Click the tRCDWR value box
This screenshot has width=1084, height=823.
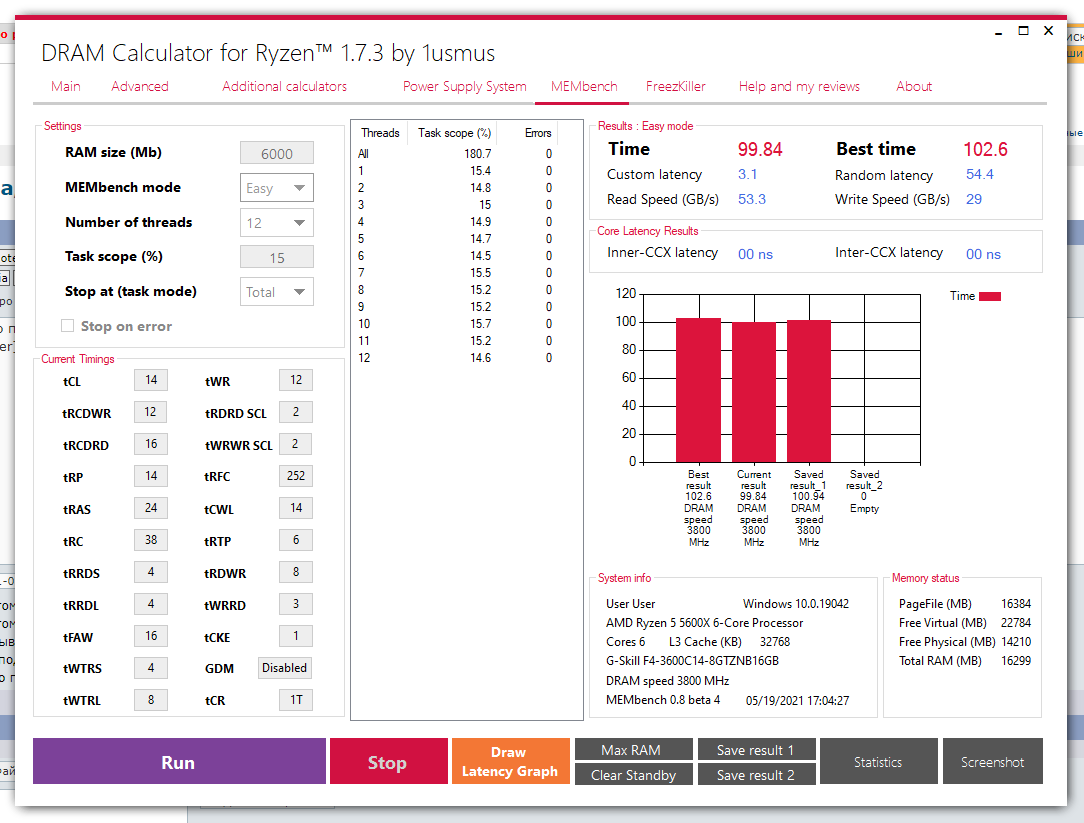pyautogui.click(x=151, y=412)
